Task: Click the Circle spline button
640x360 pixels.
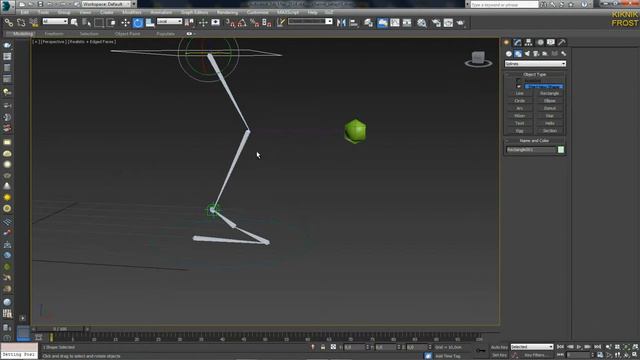Action: (520, 101)
